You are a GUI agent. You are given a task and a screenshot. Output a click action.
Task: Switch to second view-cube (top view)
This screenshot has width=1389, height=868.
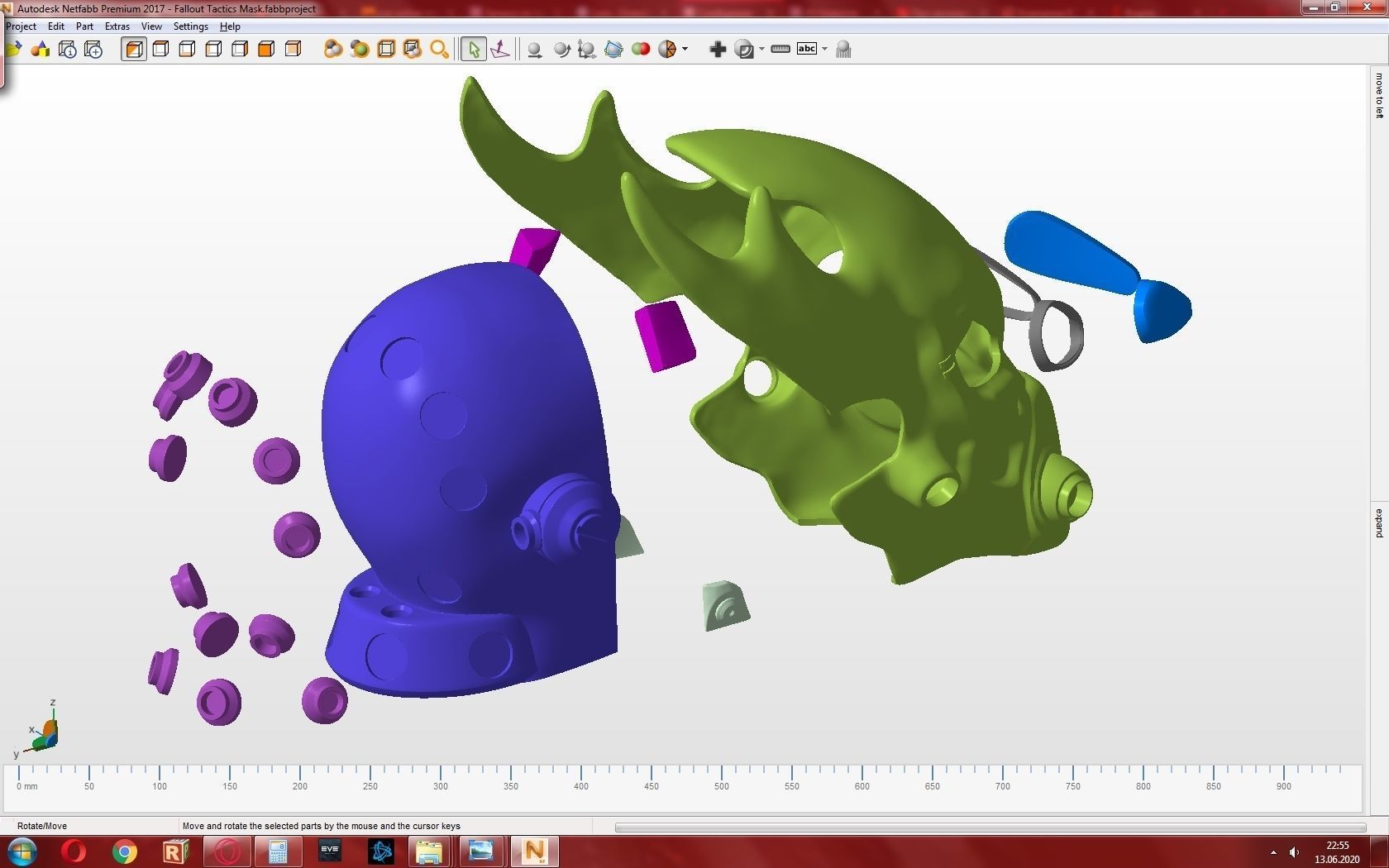(160, 50)
